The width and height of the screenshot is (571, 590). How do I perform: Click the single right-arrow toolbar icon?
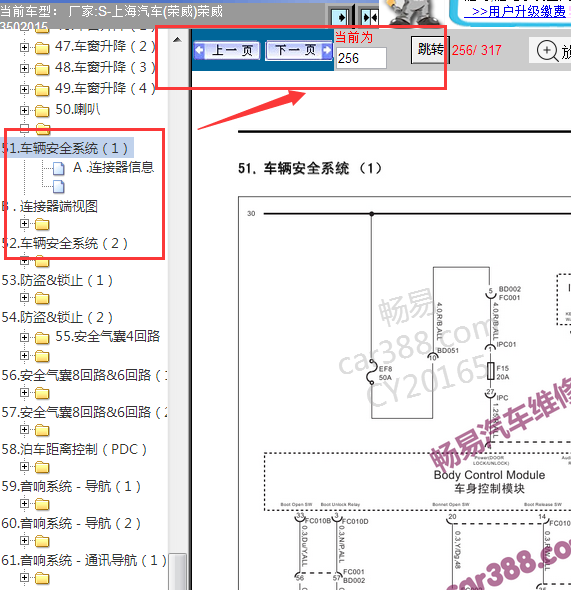coord(340,17)
